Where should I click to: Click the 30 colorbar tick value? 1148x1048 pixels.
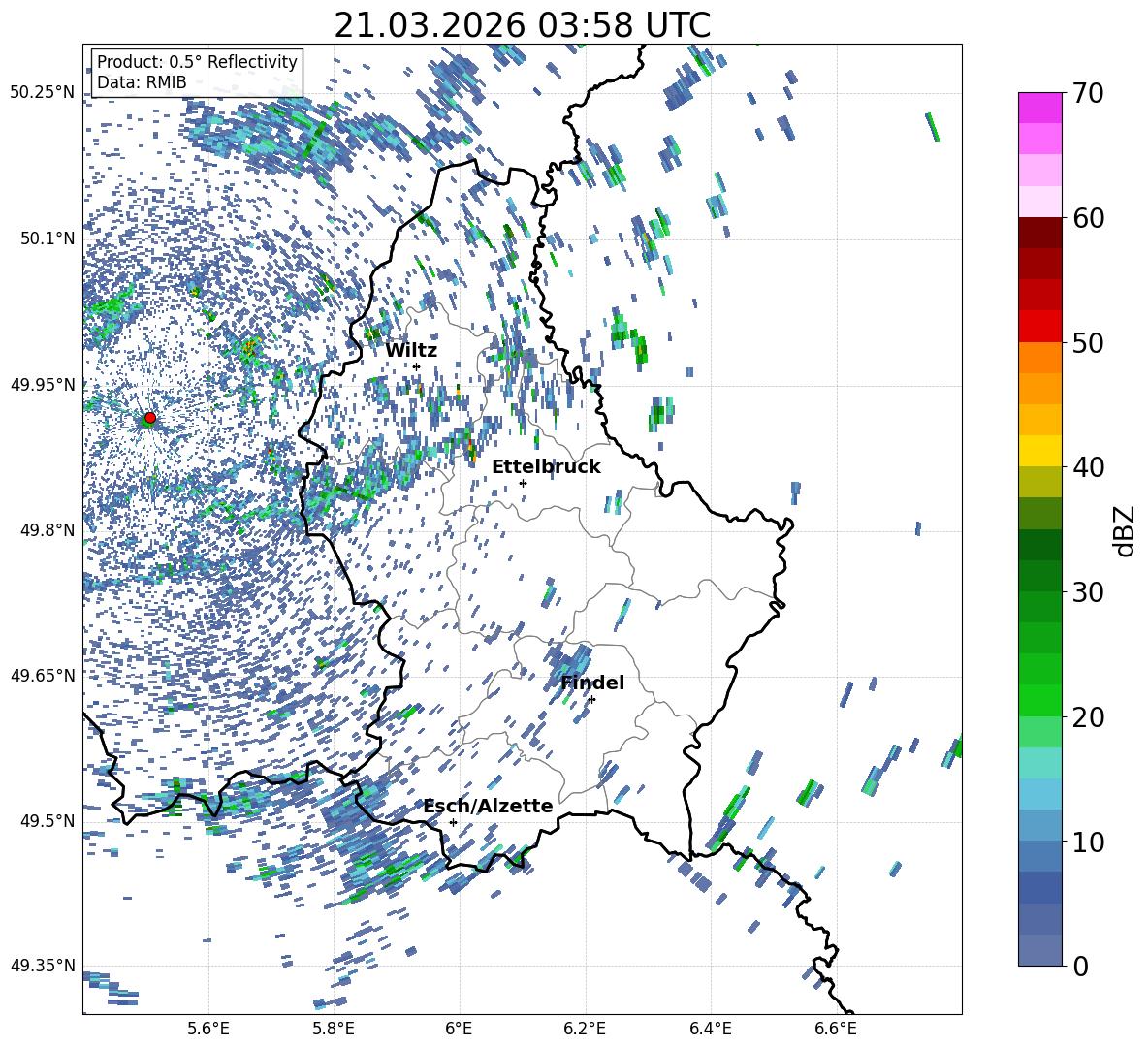[x=1088, y=592]
